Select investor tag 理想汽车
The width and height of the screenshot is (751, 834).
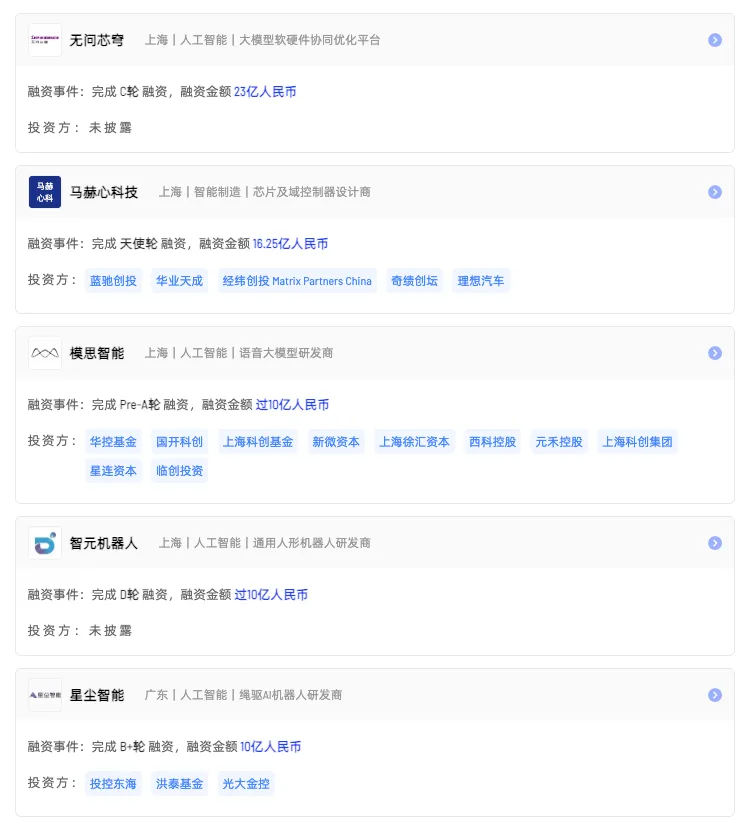click(481, 281)
